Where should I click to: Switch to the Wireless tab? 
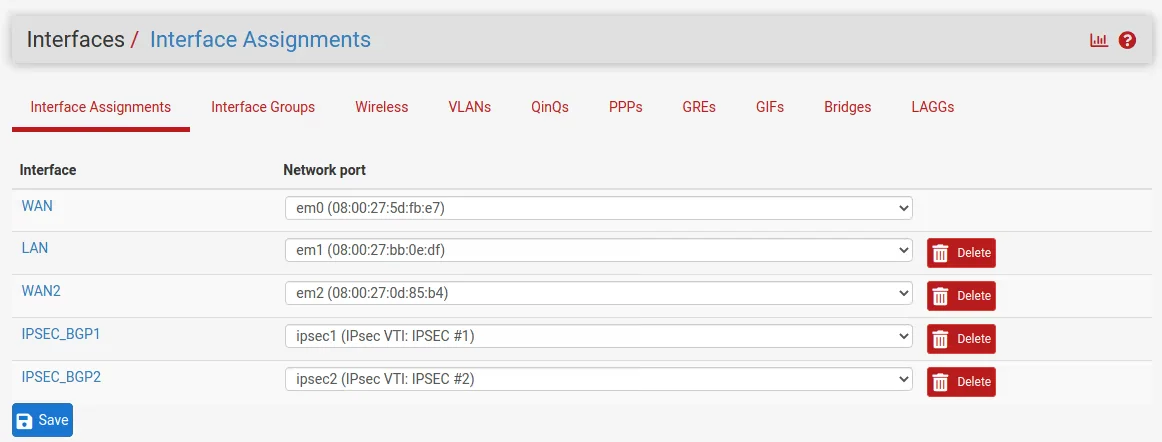click(381, 107)
